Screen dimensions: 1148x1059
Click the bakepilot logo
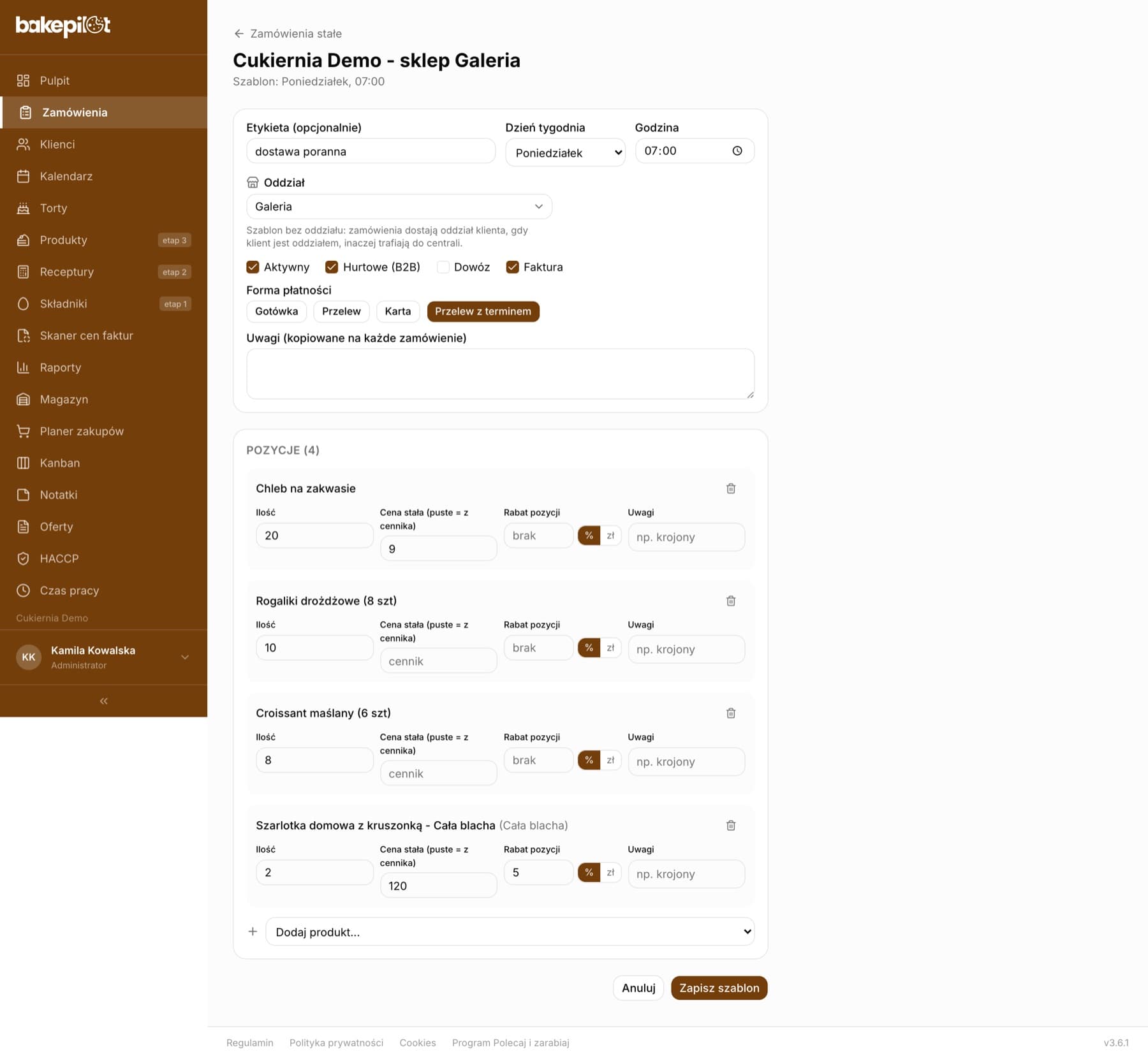[63, 26]
